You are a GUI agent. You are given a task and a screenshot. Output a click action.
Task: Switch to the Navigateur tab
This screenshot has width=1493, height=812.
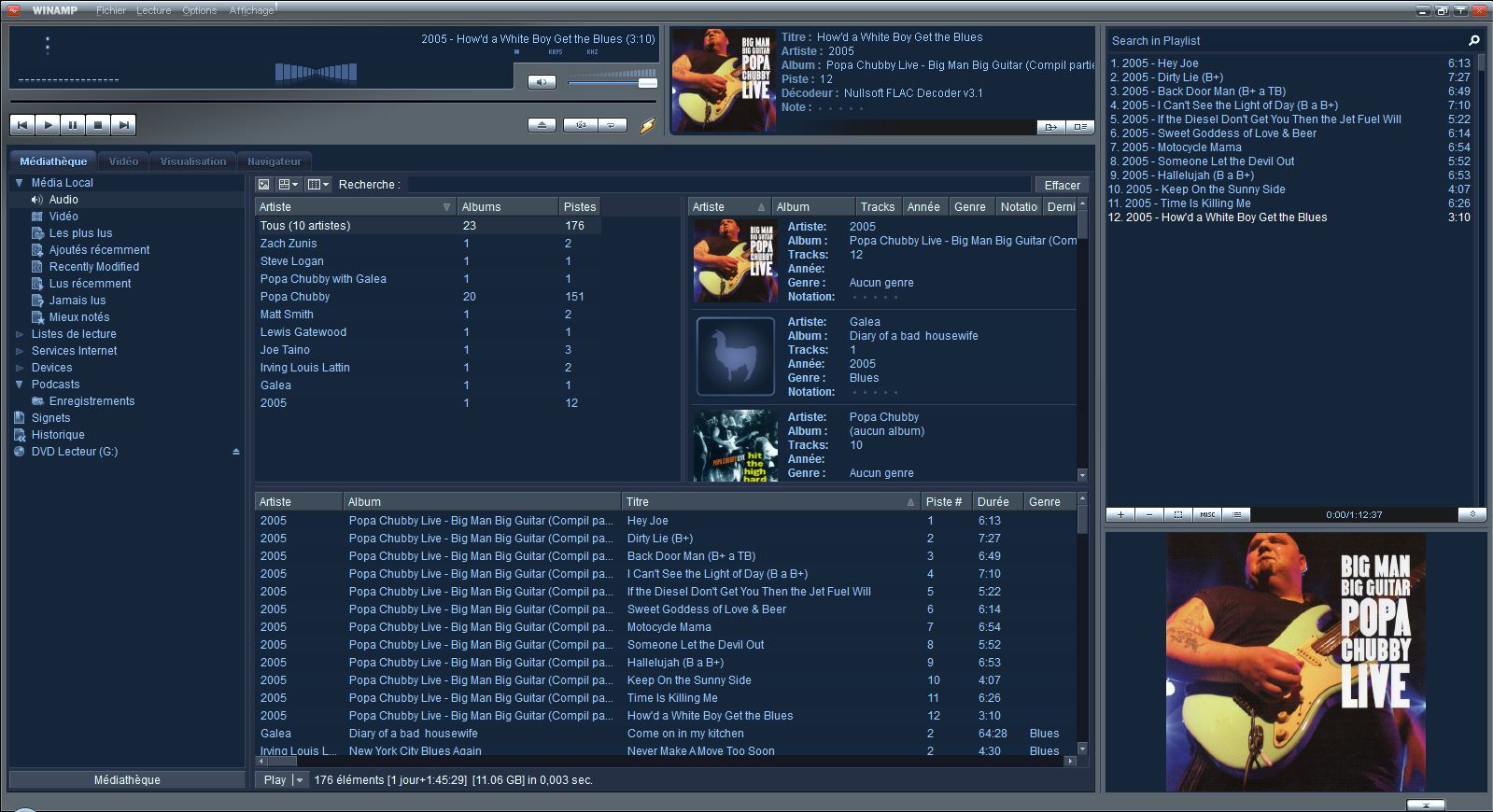coord(275,161)
